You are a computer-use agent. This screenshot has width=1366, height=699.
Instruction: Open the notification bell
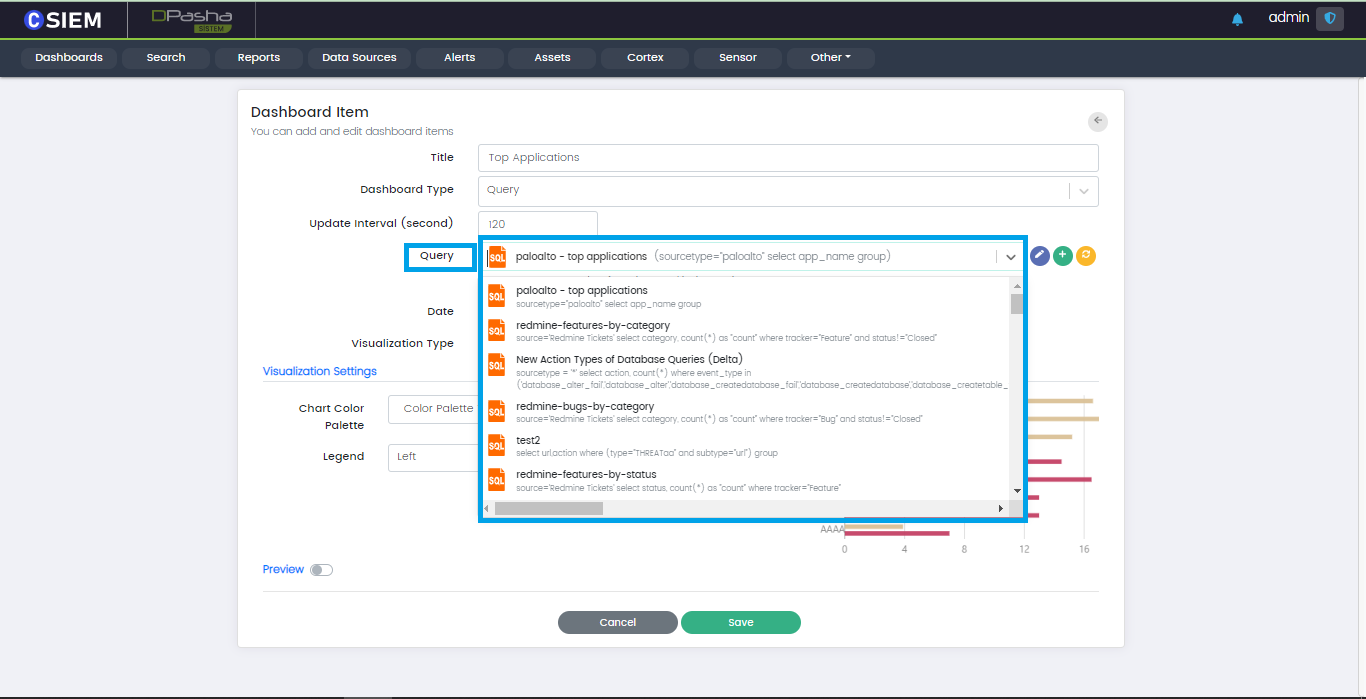coord(1237,19)
